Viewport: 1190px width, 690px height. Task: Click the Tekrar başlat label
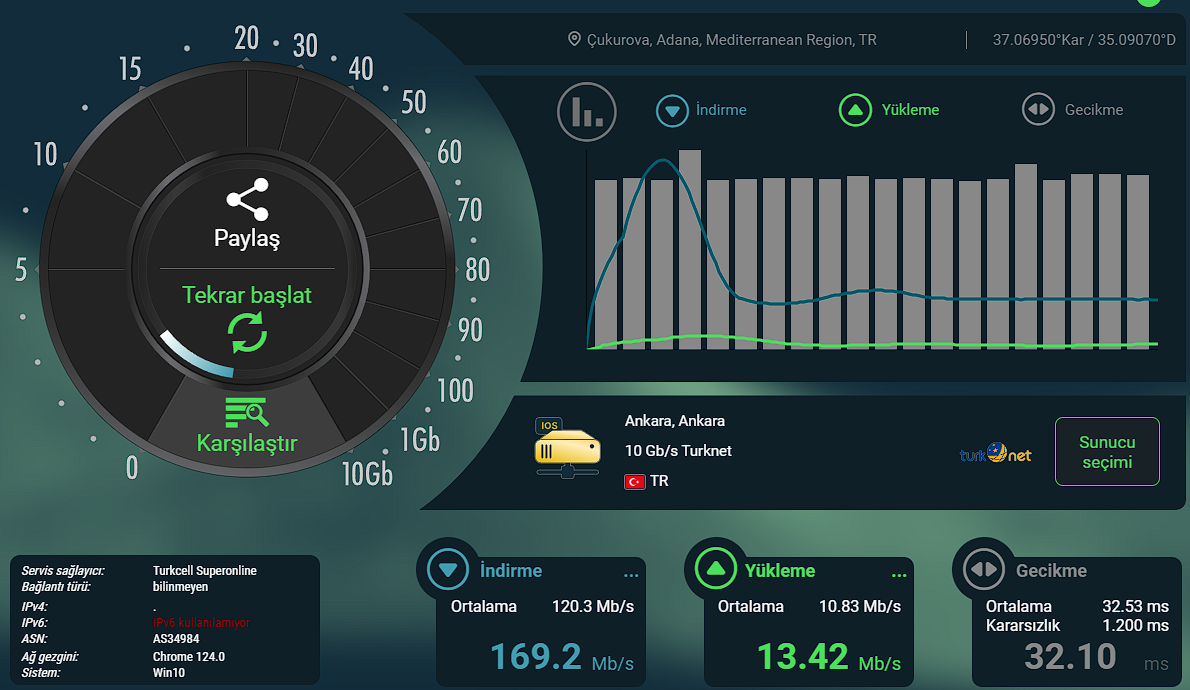[247, 295]
